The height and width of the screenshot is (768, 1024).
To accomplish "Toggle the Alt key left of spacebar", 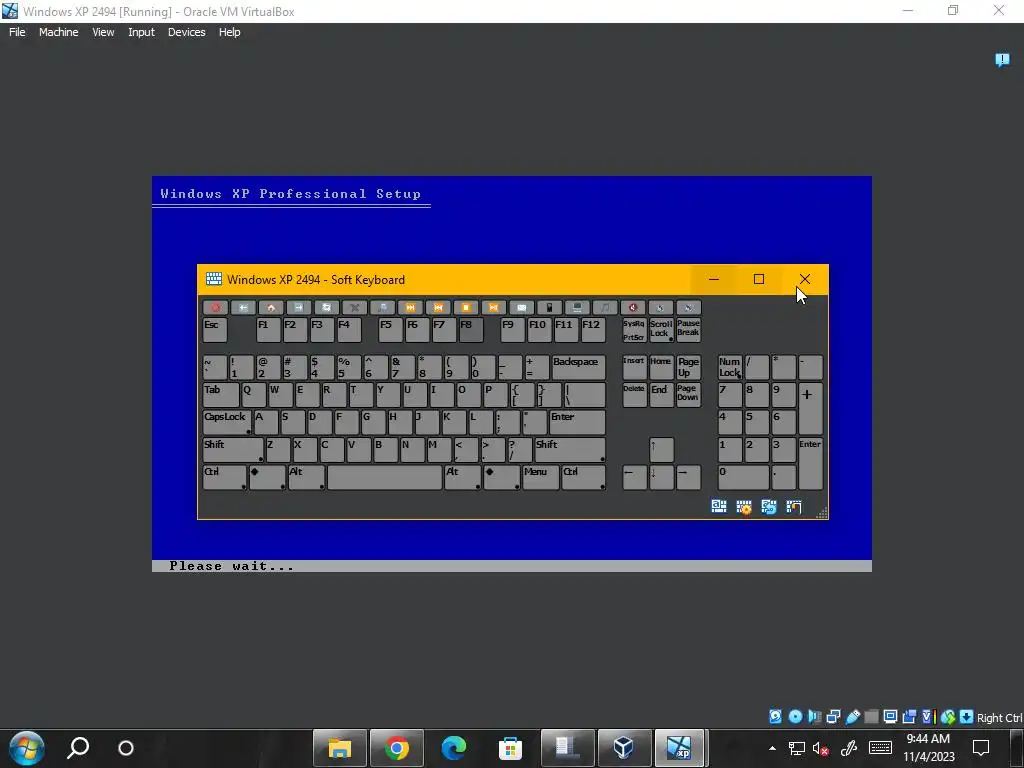I will pyautogui.click(x=306, y=477).
